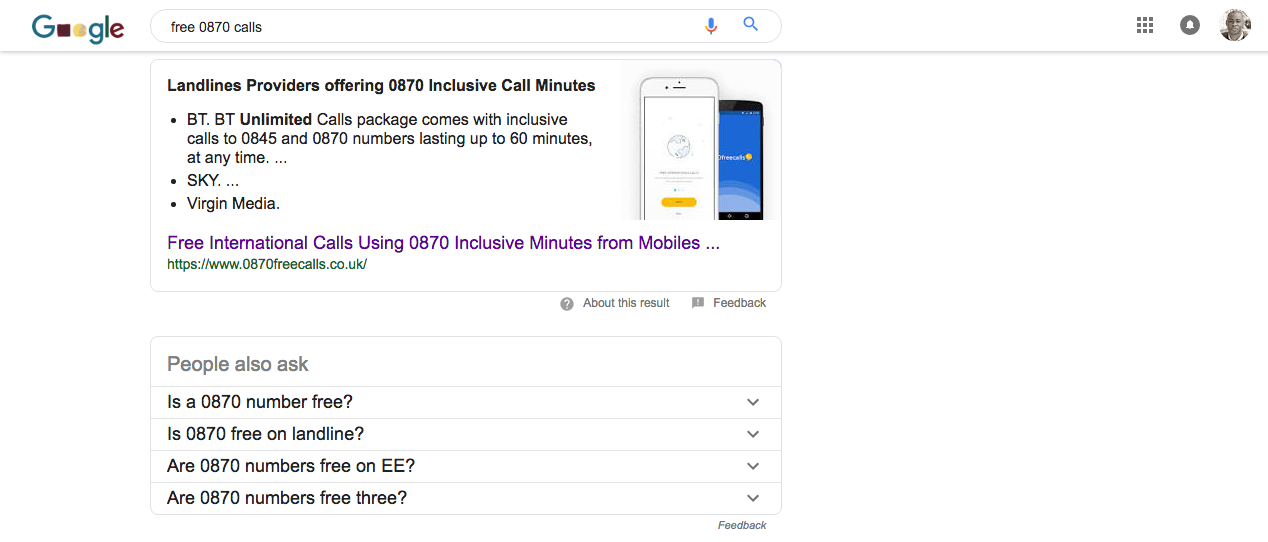Viewport: 1268px width, 542px height.
Task: Click the Google logo
Action: pyautogui.click(x=78, y=28)
